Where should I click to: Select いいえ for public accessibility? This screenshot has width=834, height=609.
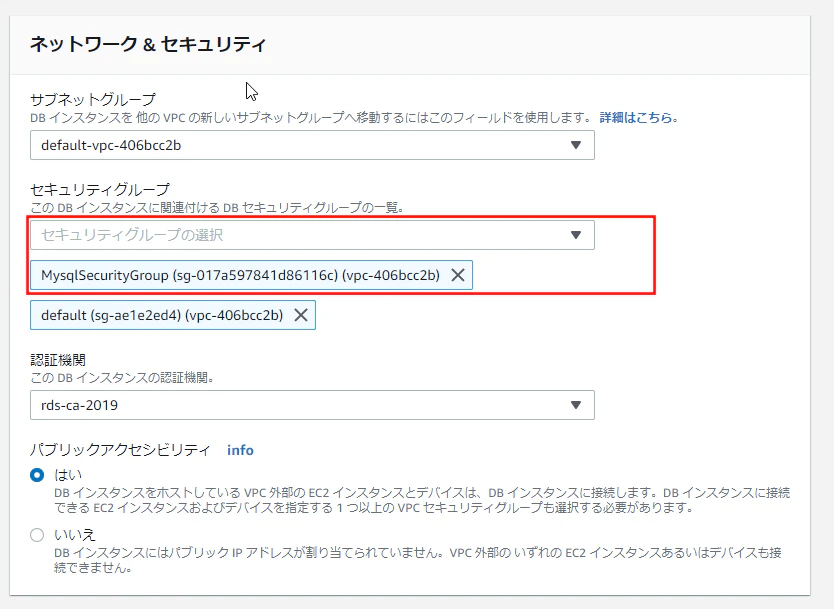pos(37,535)
